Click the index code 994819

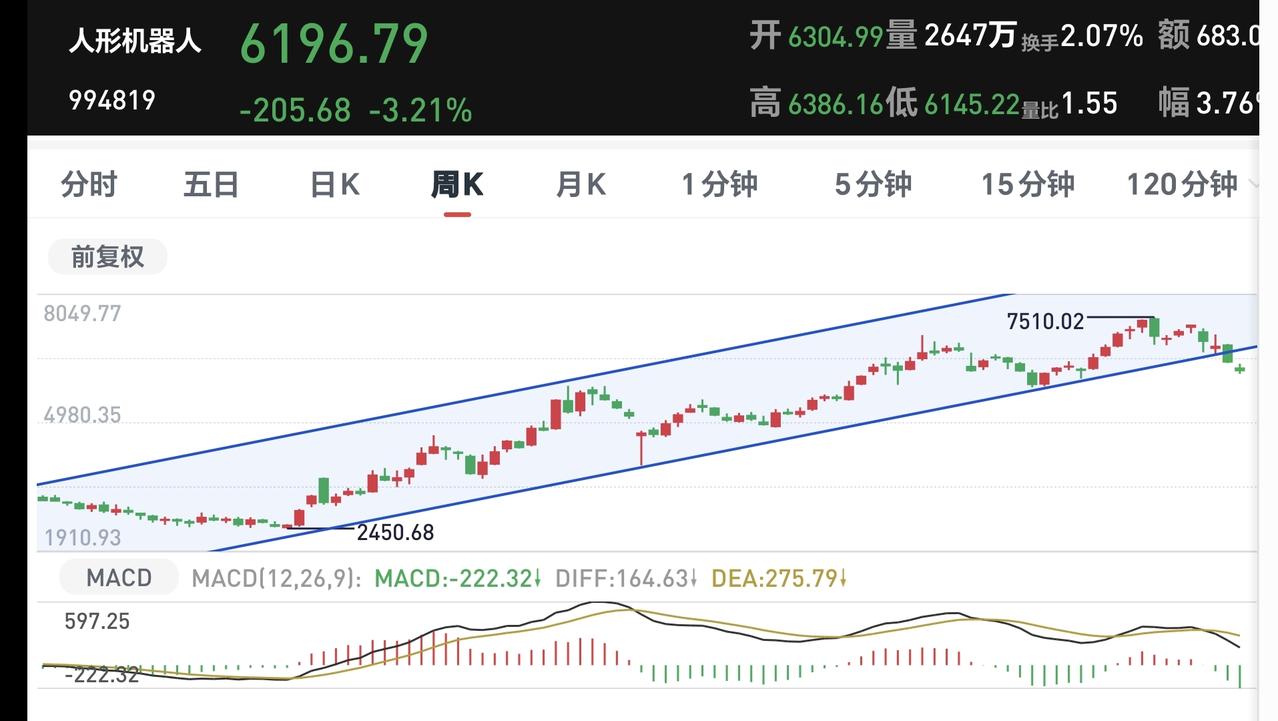111,100
